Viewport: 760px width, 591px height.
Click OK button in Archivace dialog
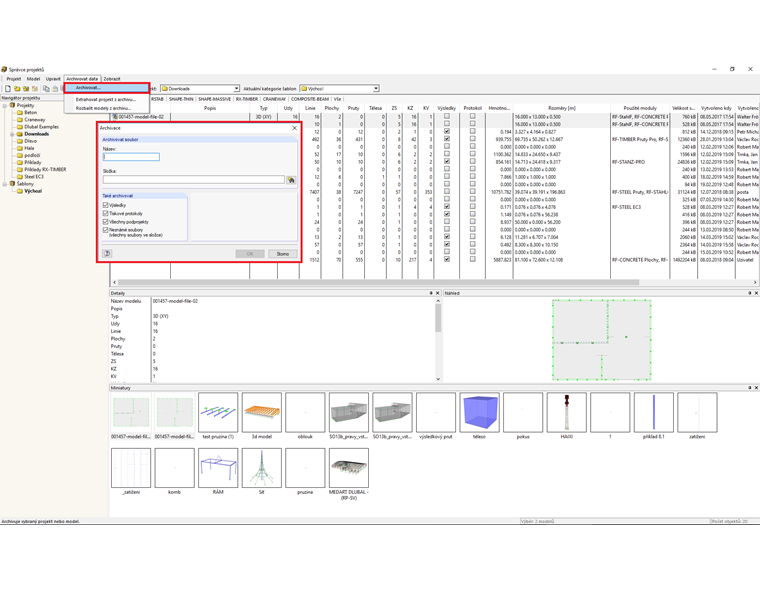[250, 254]
